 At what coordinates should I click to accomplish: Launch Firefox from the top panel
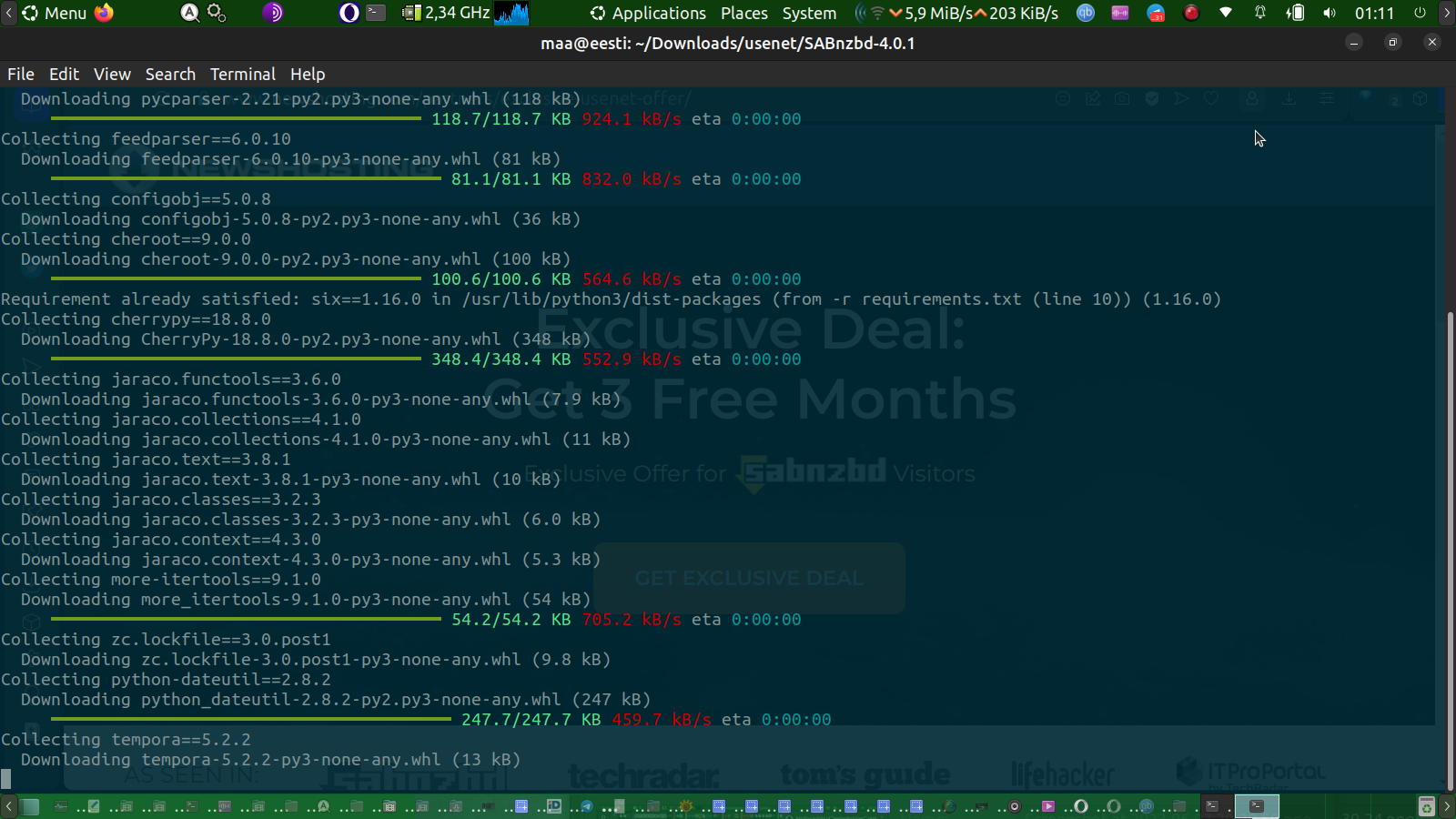pos(105,13)
